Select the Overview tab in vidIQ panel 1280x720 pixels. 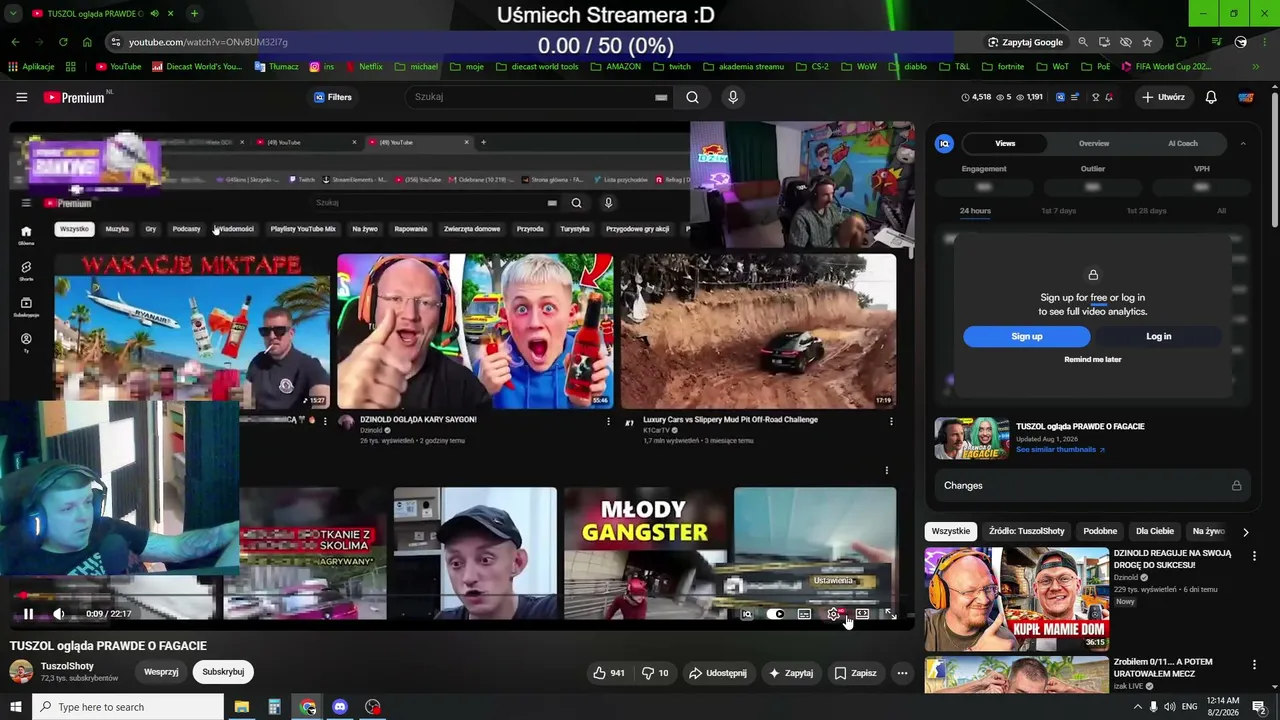click(x=1094, y=143)
